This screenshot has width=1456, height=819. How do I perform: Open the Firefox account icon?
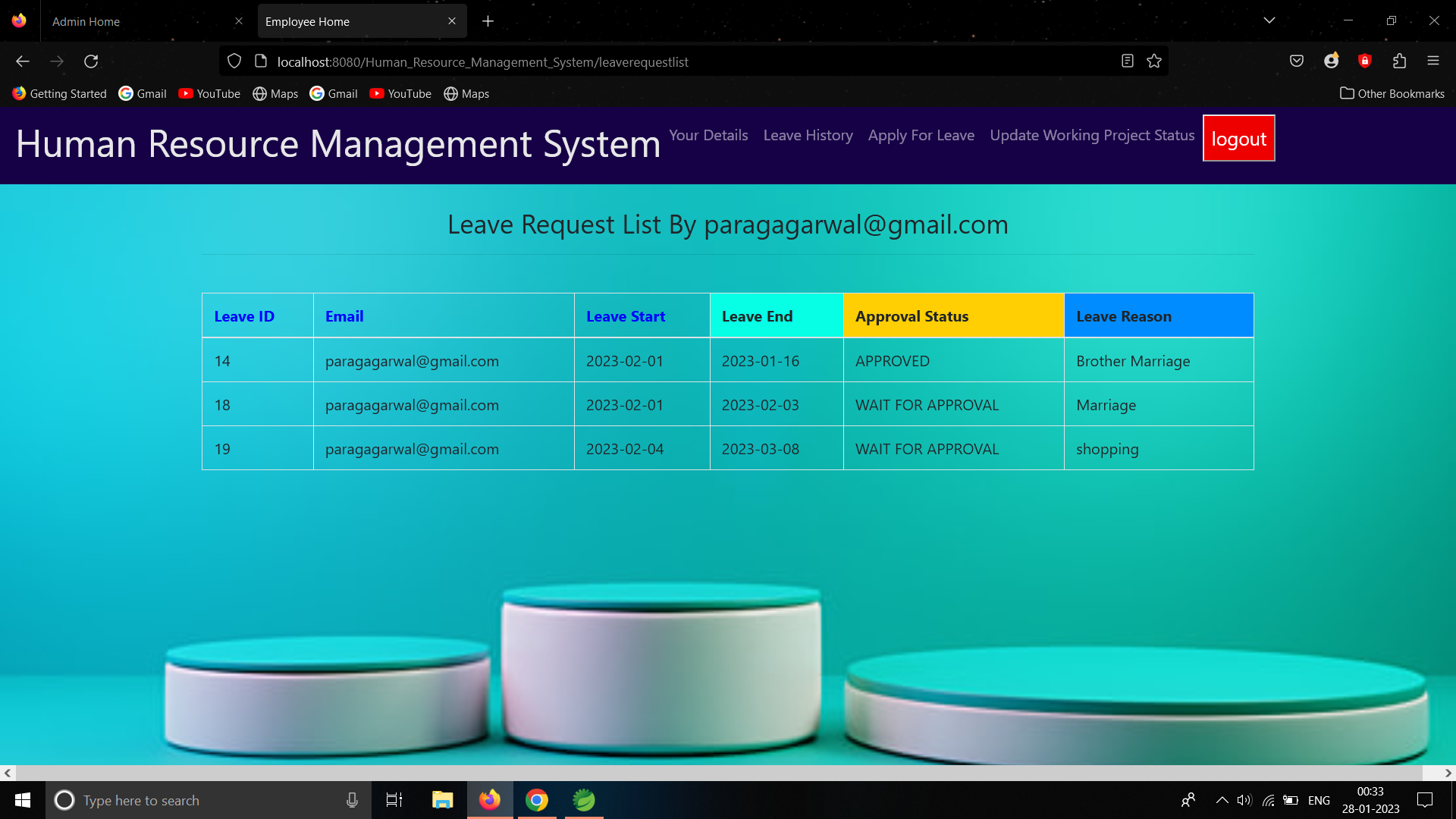tap(1331, 61)
